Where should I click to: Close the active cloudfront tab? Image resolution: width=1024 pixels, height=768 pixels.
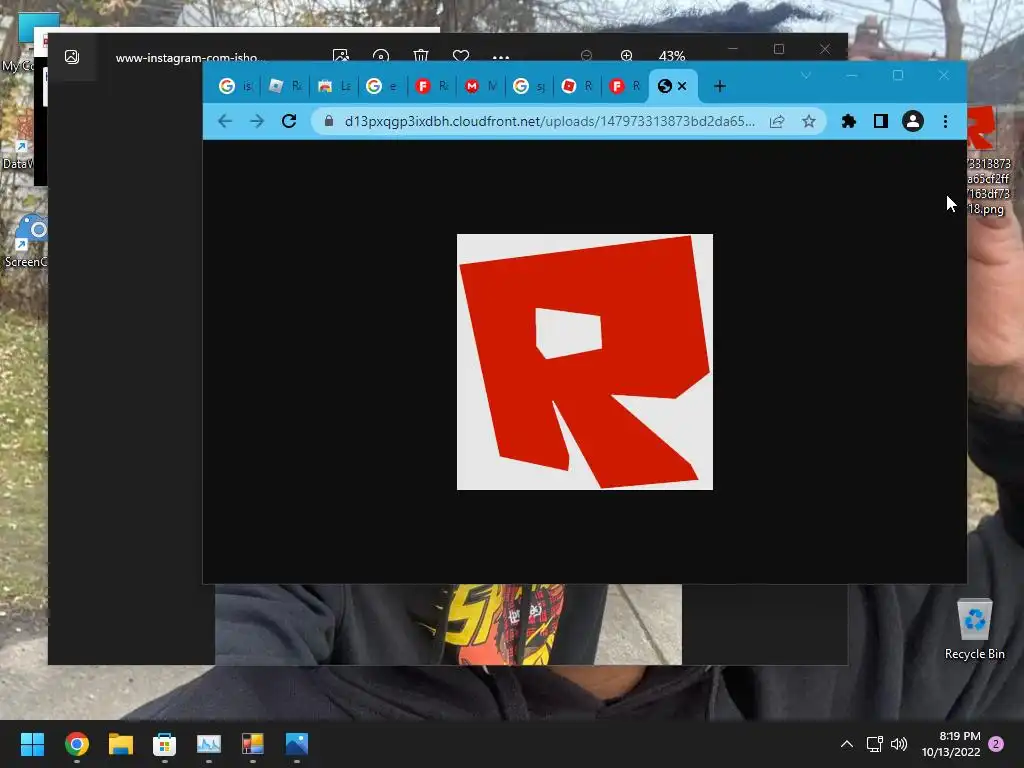tap(682, 86)
